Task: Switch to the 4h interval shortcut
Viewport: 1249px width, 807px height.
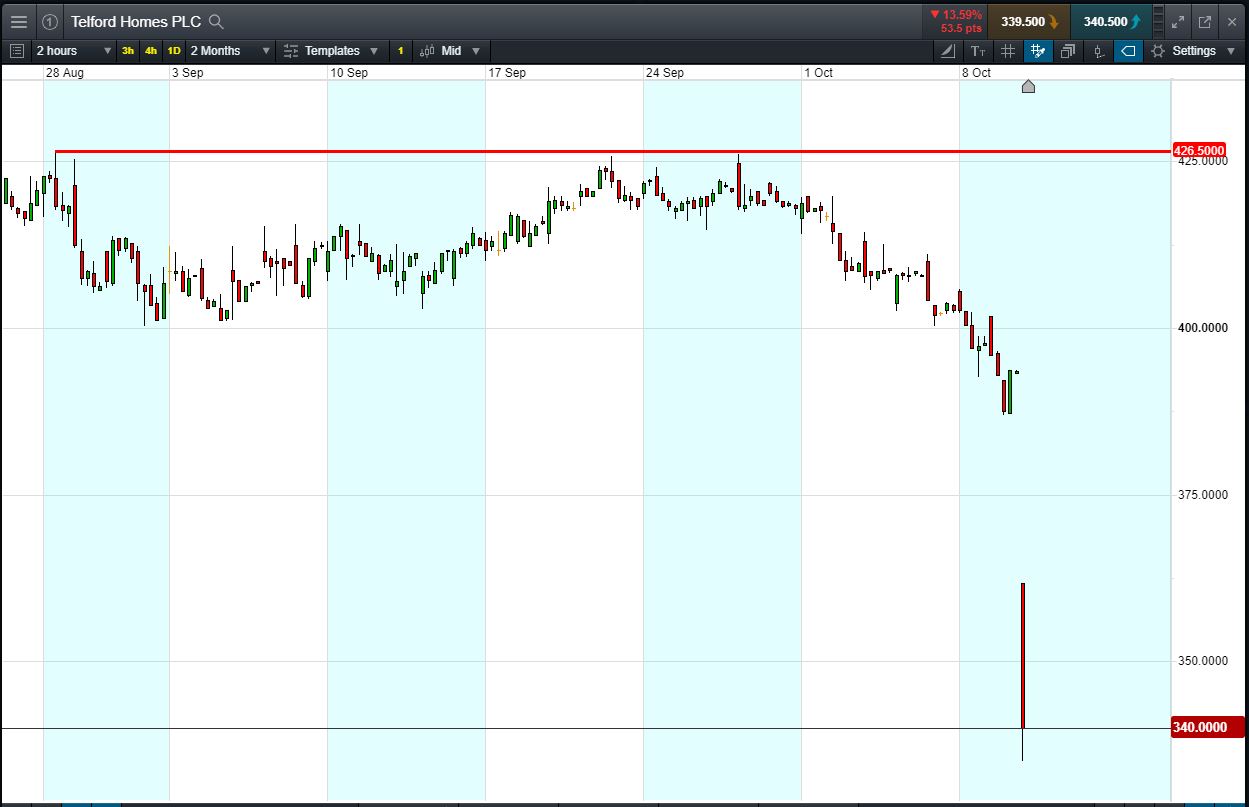Action: [151, 51]
